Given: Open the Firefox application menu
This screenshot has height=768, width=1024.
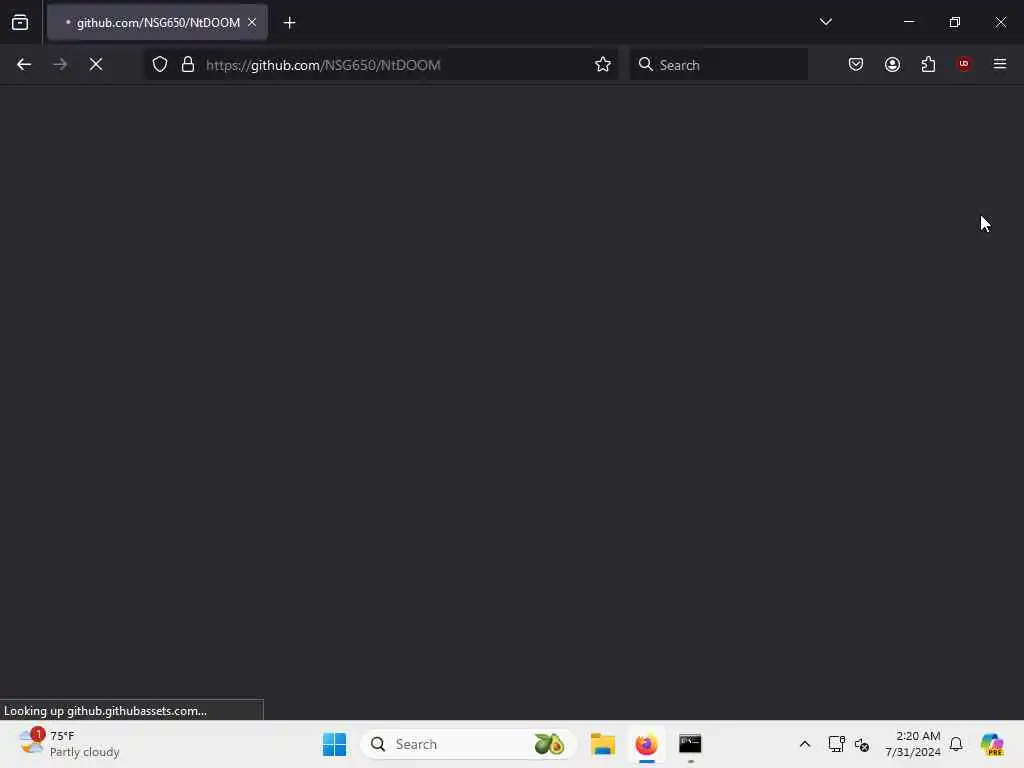Looking at the screenshot, I should coord(1000,64).
